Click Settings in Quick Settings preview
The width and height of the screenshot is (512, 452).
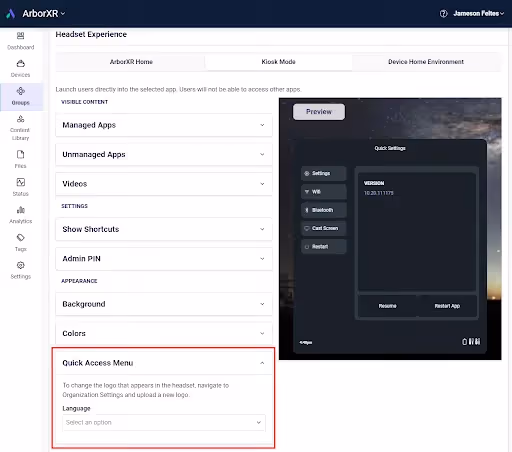tap(324, 173)
